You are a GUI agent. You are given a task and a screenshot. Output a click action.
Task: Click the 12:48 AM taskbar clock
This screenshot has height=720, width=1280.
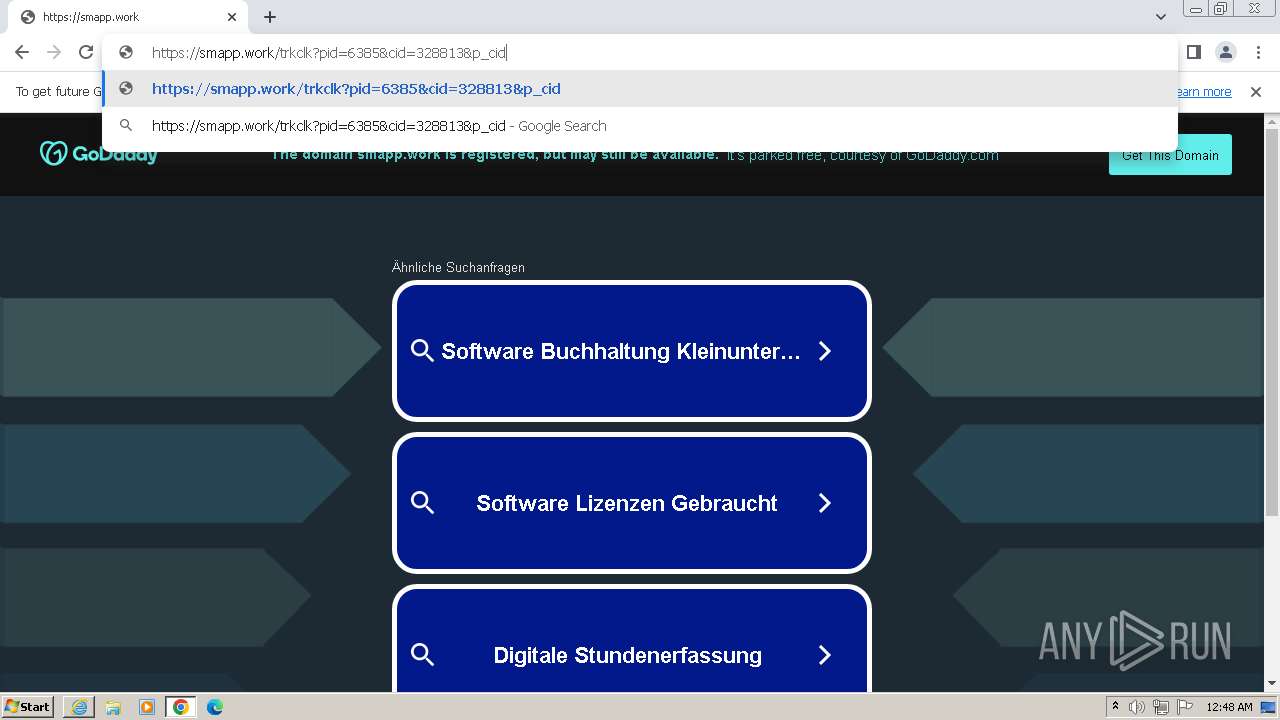[1229, 707]
